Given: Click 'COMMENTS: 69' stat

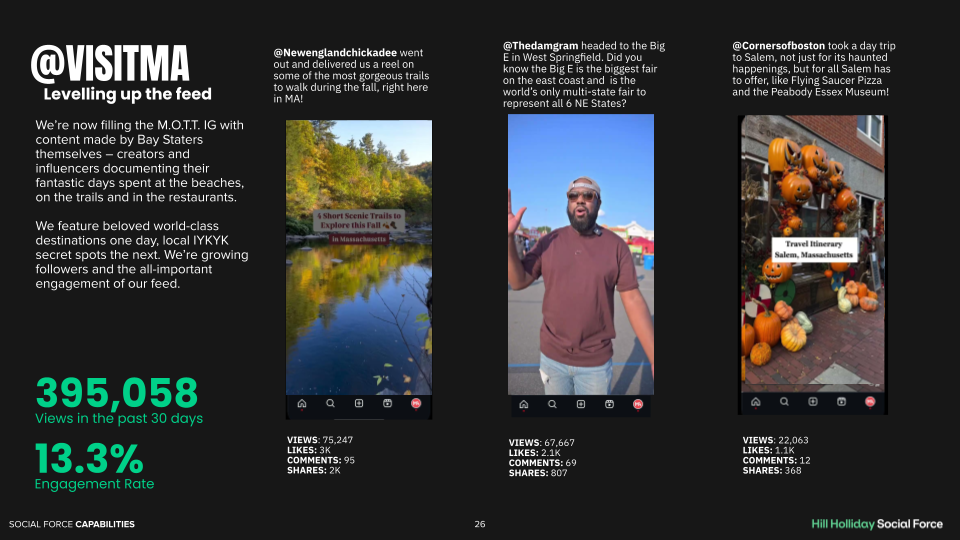Looking at the screenshot, I should click(542, 463).
